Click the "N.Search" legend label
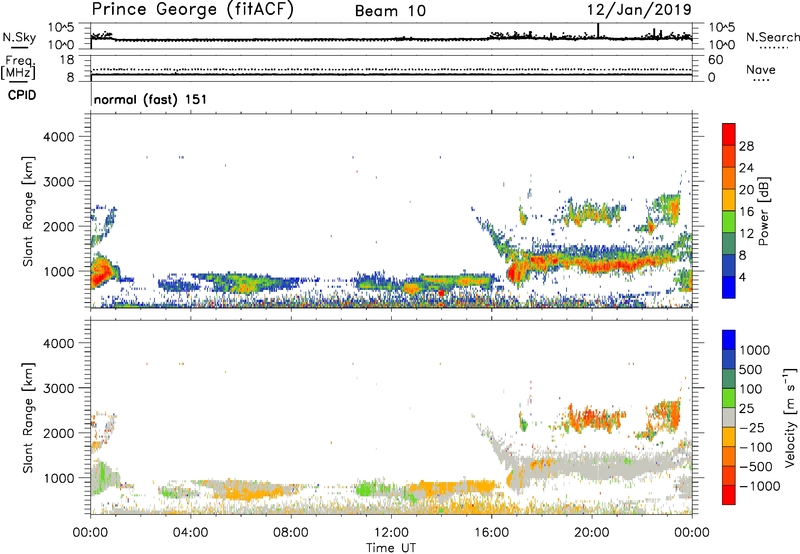 click(772, 37)
